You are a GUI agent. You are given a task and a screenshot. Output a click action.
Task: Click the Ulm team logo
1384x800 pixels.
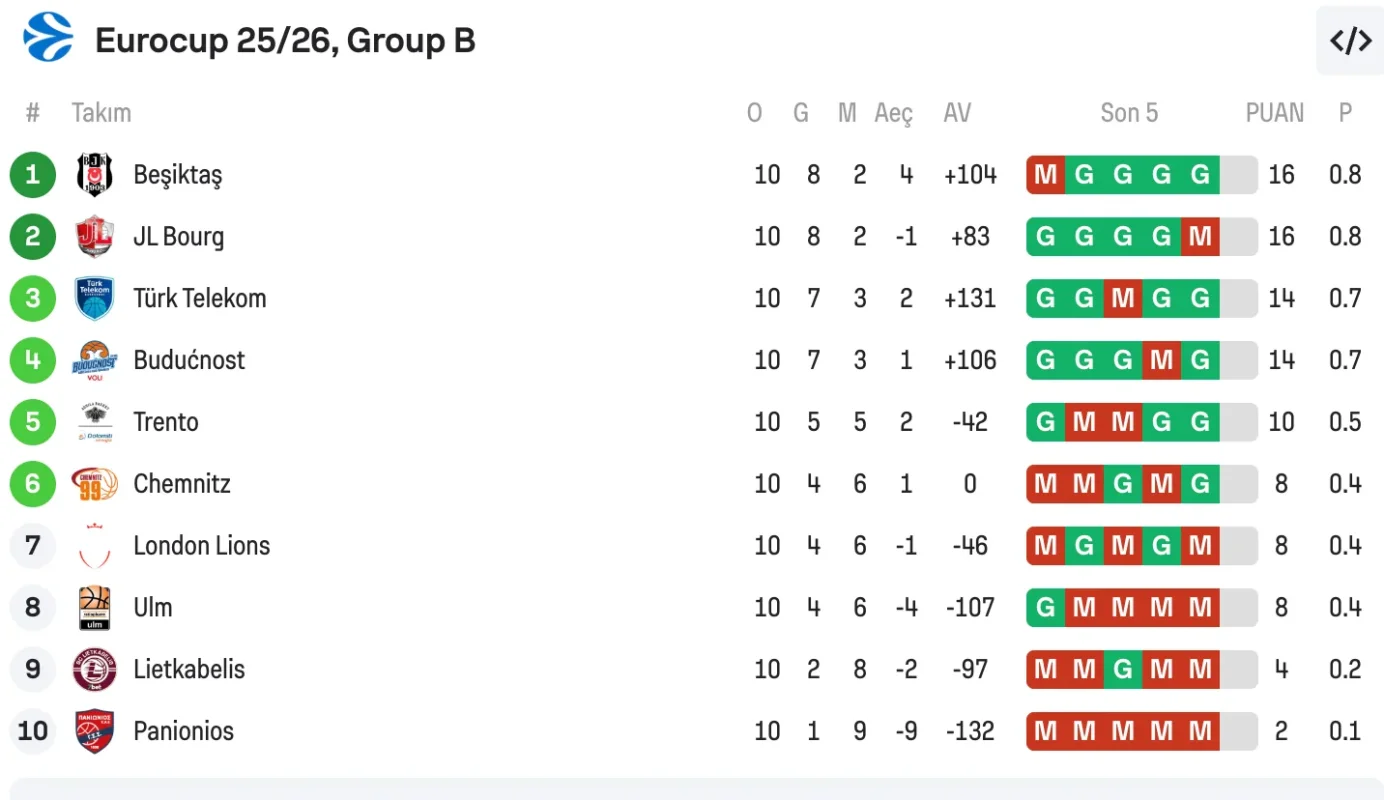[x=95, y=608]
